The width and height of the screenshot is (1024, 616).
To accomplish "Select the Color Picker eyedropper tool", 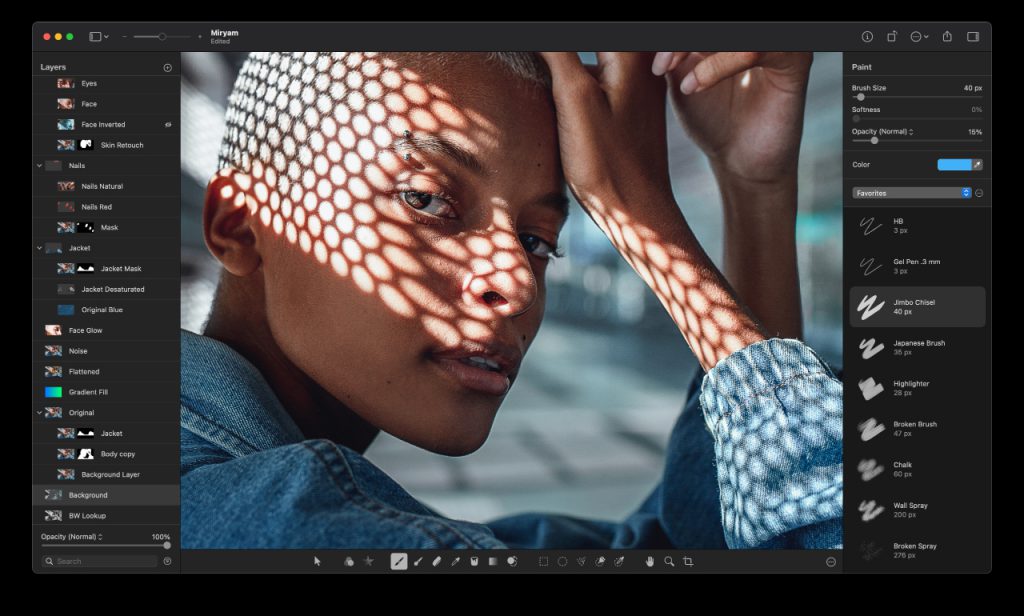I will tap(454, 561).
